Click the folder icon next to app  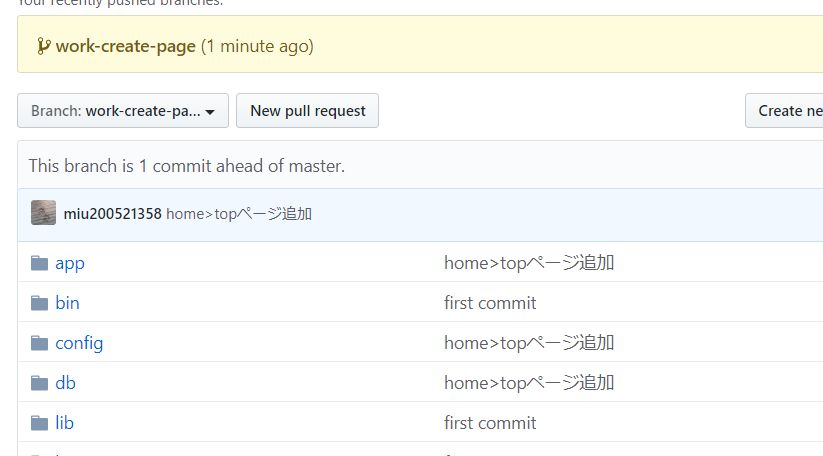39,263
